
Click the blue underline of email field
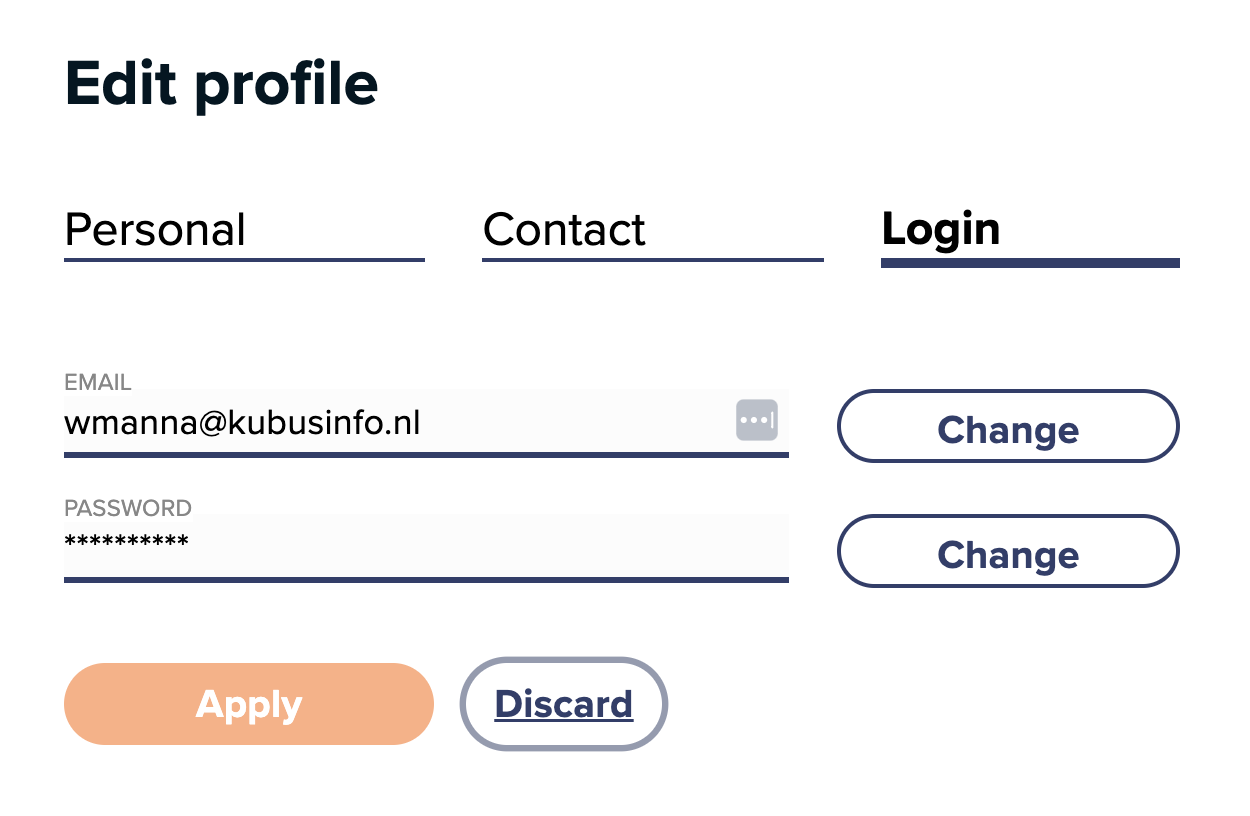click(426, 454)
